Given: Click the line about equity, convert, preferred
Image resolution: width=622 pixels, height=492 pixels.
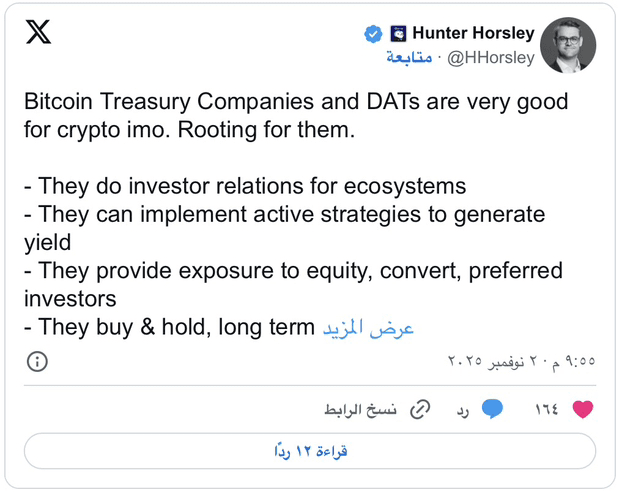Looking at the screenshot, I should tap(293, 271).
